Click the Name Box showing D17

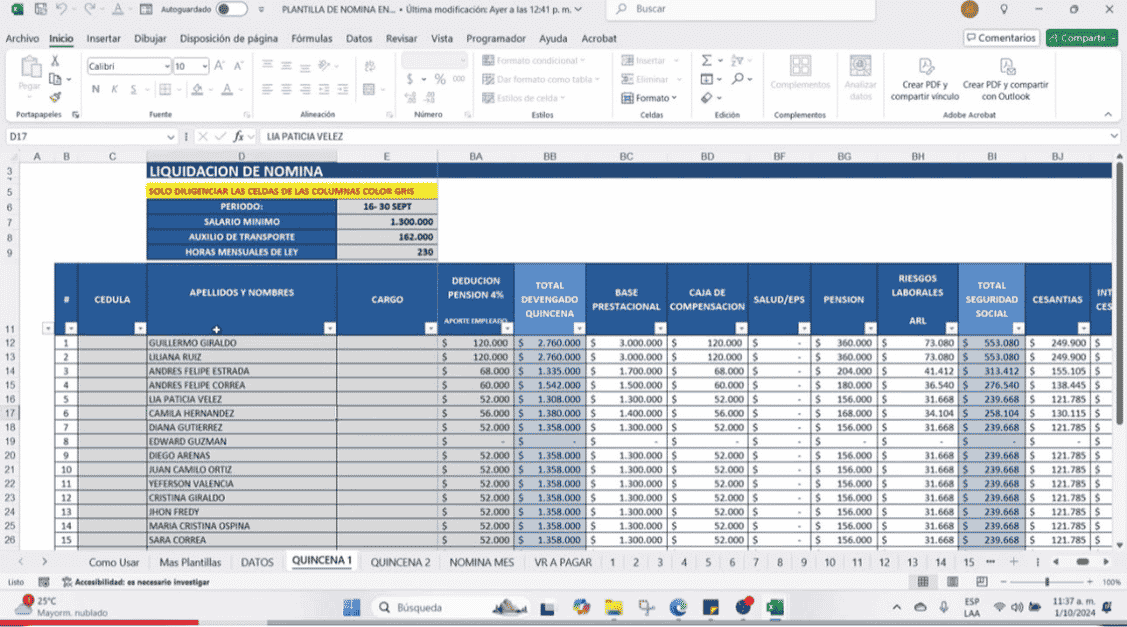[91, 137]
